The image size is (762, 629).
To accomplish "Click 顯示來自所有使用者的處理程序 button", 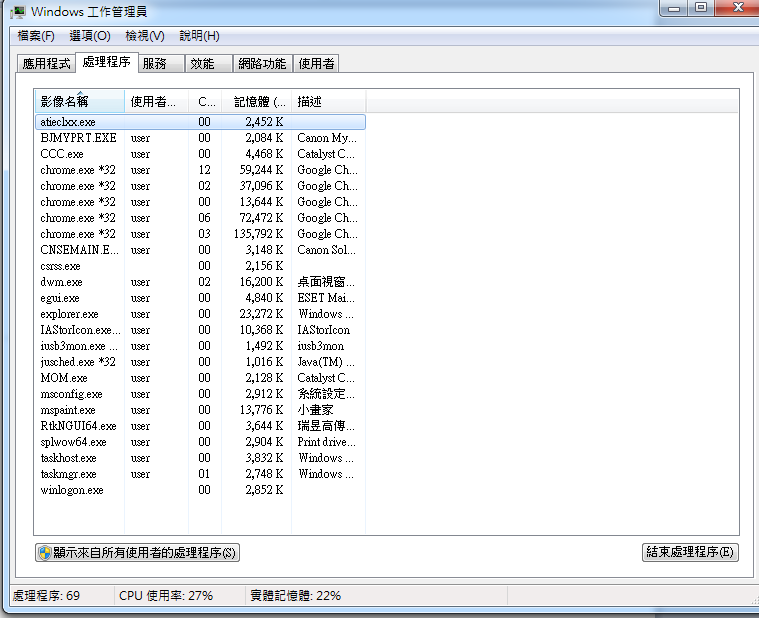I will click(x=138, y=553).
